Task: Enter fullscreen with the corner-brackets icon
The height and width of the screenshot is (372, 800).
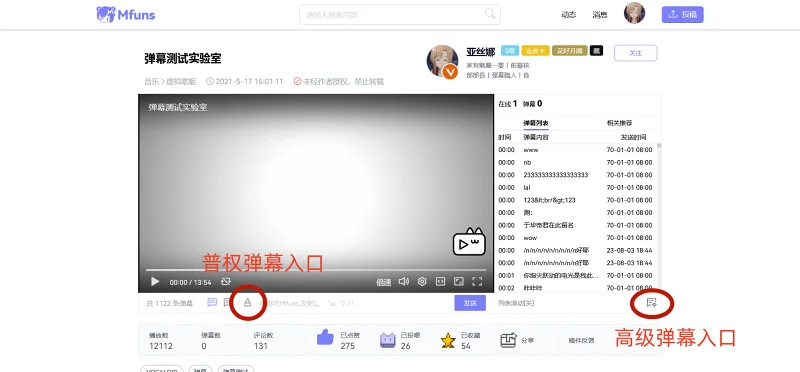Action: coord(477,282)
